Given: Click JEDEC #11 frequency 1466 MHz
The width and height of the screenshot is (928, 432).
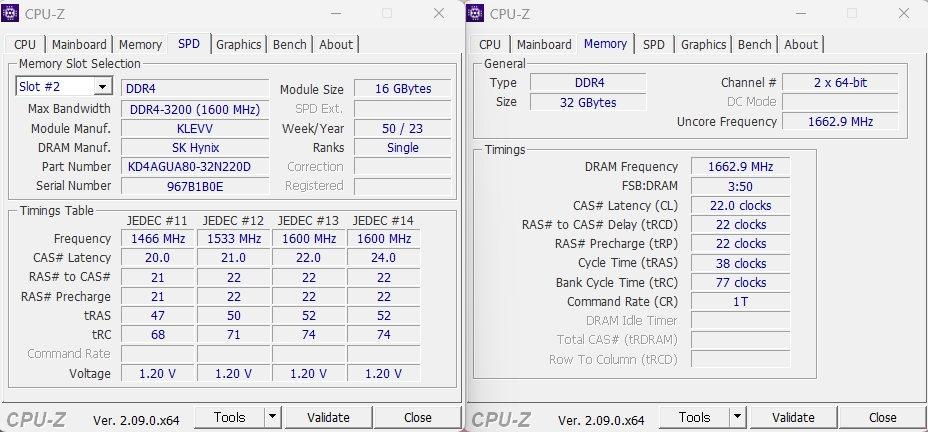Looking at the screenshot, I should point(158,239).
